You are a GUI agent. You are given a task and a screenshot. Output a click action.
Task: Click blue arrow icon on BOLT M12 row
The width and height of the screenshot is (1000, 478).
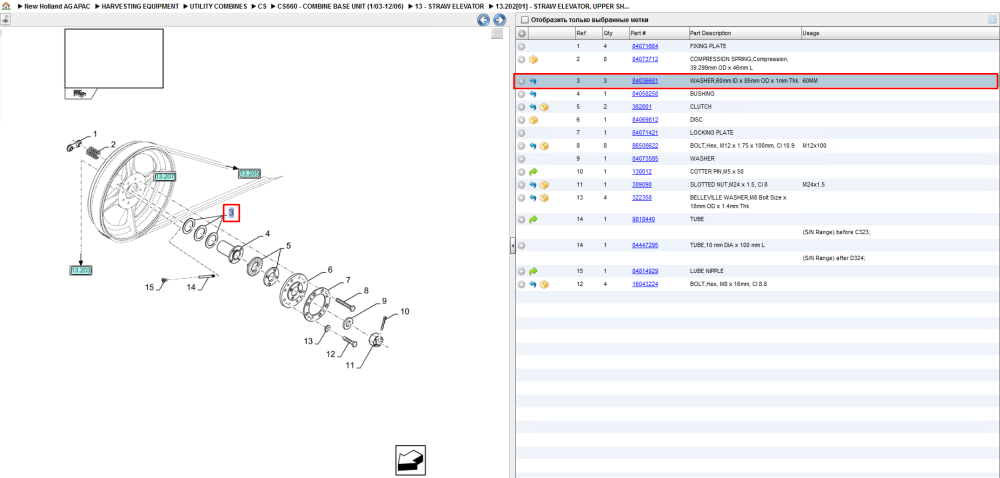tap(533, 146)
